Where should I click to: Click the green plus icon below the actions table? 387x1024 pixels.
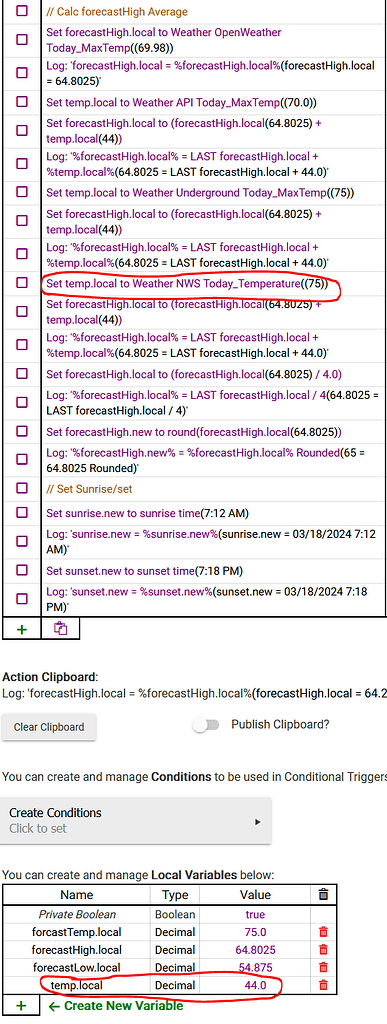click(22, 629)
